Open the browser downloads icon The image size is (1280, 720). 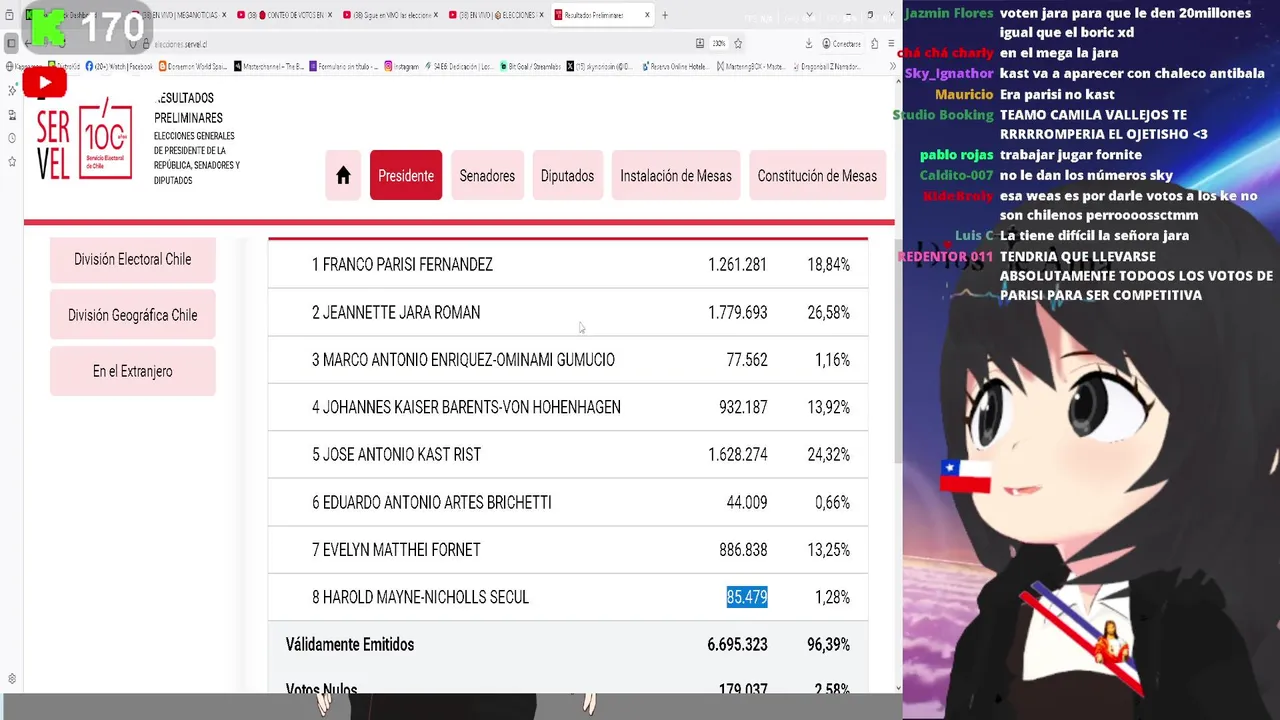coord(808,44)
